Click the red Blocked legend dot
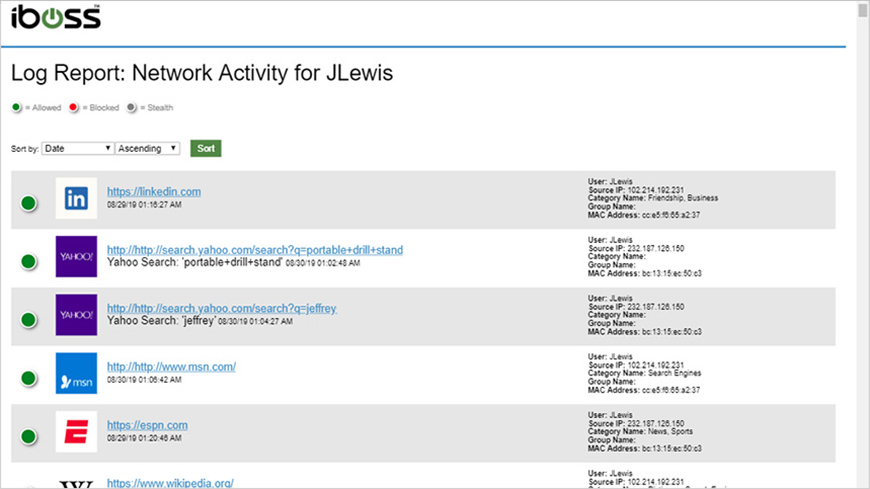The width and height of the screenshot is (870, 489). 73,107
